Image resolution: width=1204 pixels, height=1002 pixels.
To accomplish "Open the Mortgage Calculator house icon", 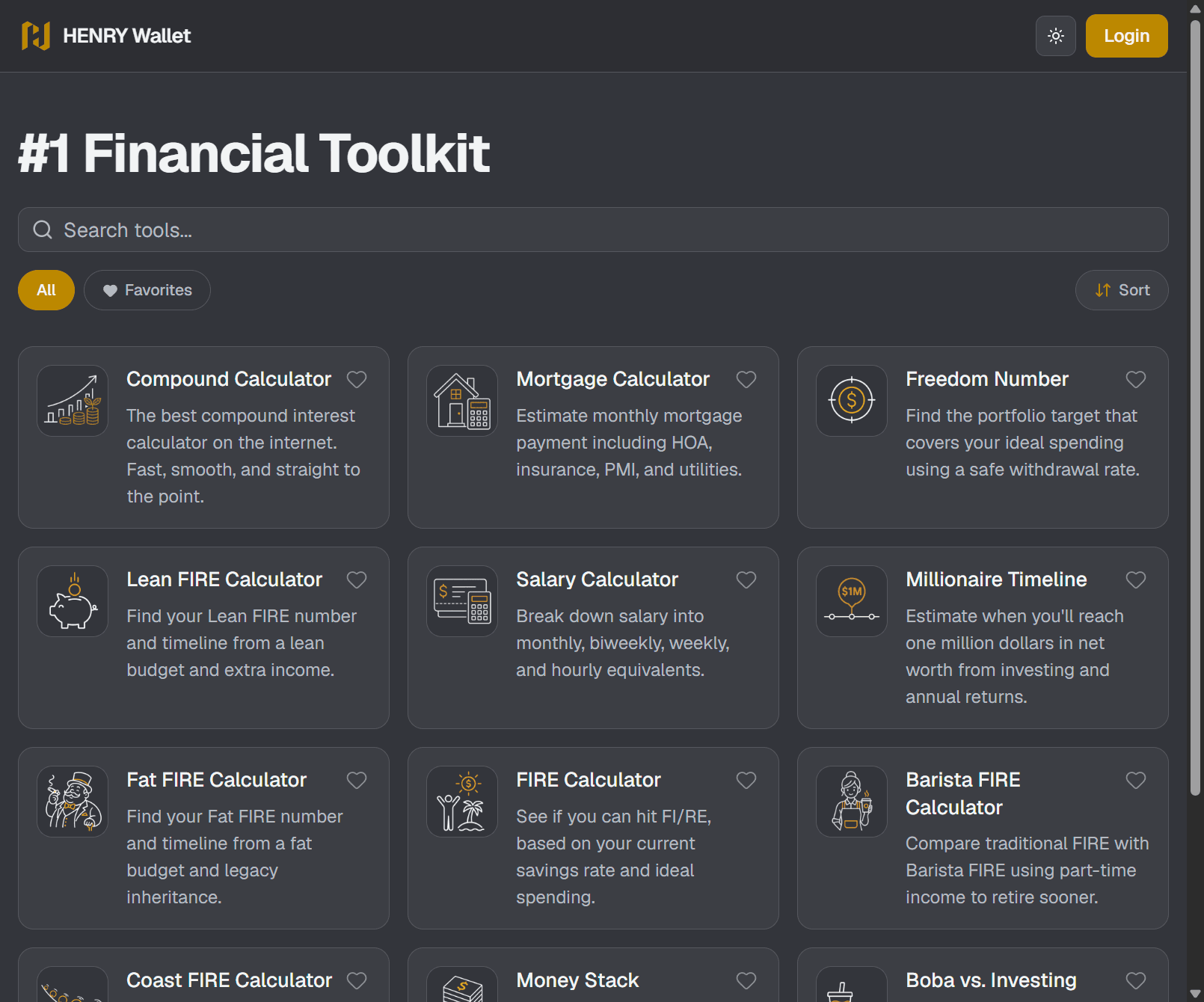I will 462,401.
